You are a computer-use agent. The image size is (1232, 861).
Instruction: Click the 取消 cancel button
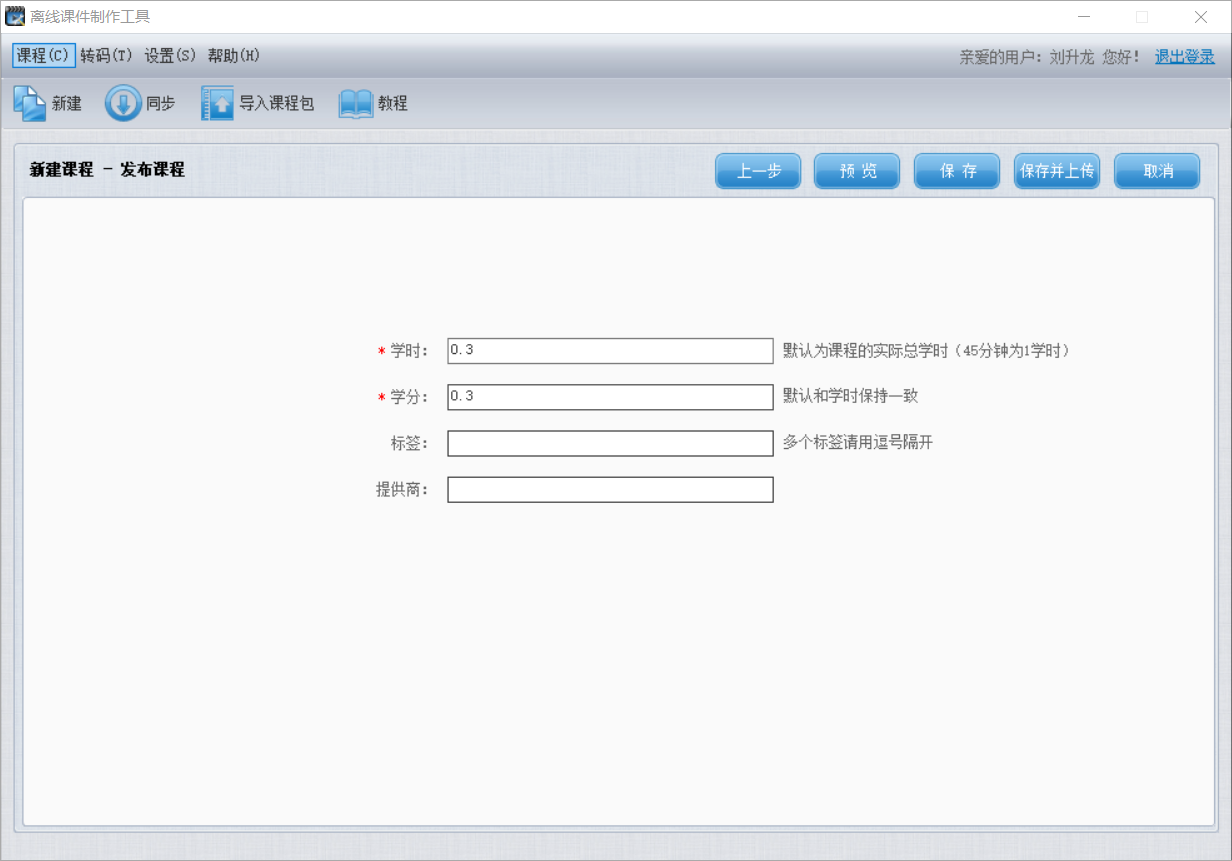point(1157,171)
